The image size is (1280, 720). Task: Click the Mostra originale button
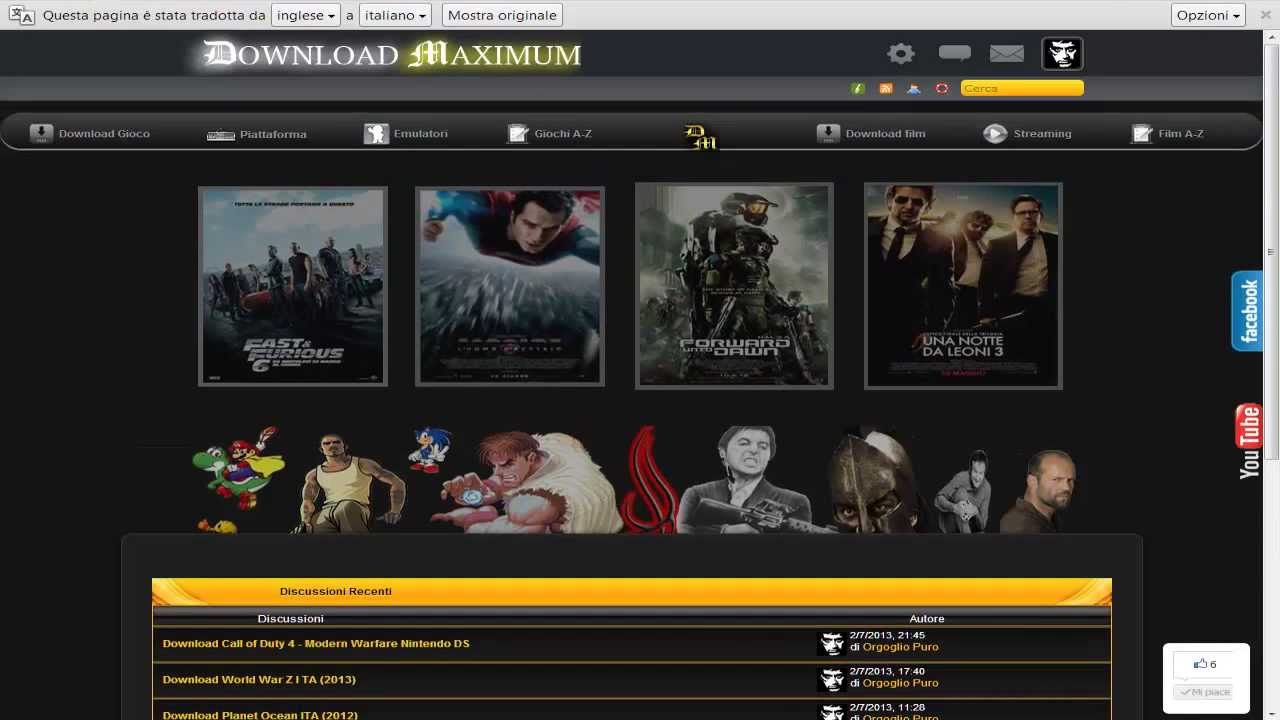pos(502,15)
